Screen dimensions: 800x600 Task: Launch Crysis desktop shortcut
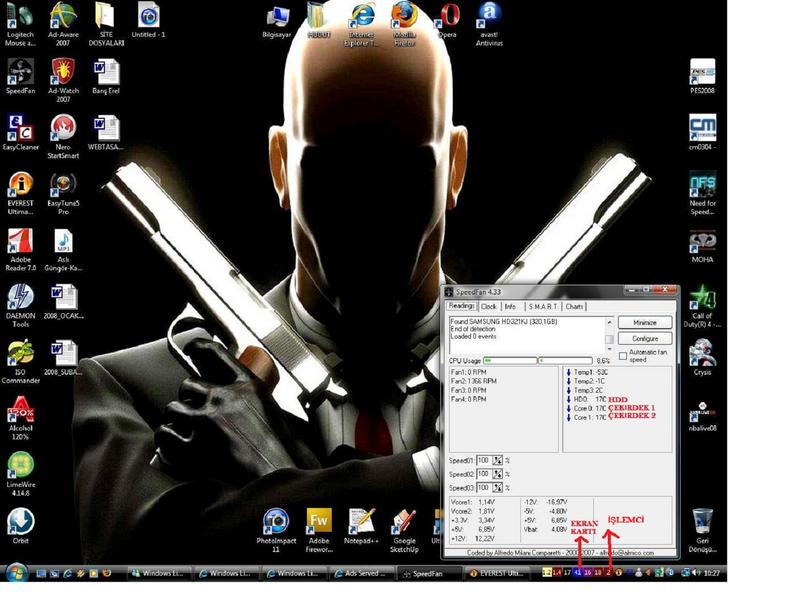(703, 357)
